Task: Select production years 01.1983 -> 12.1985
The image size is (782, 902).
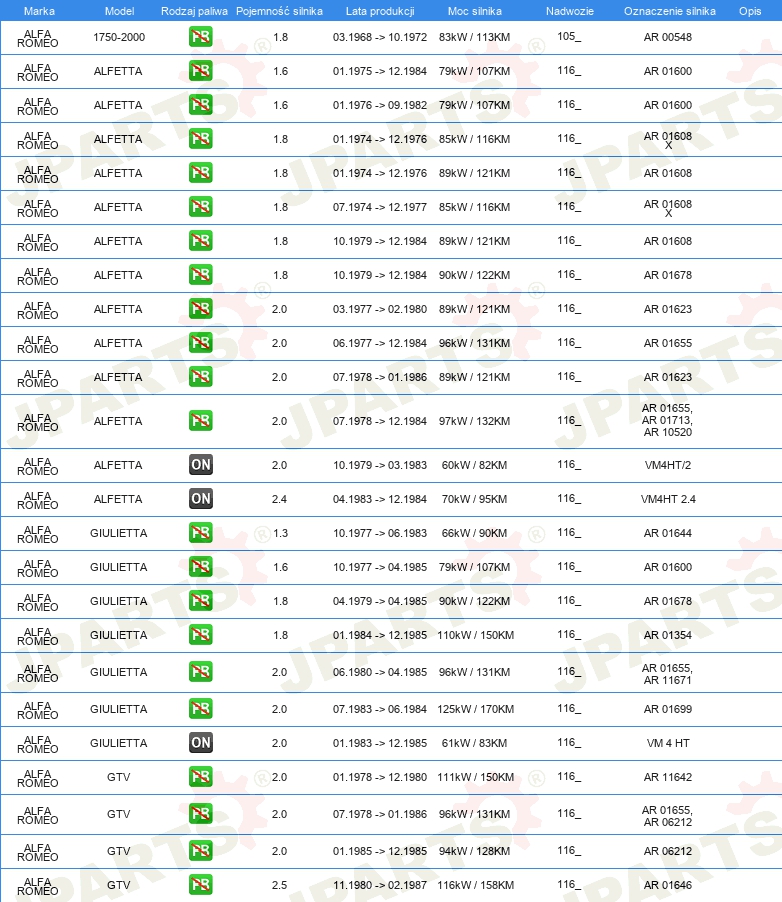Action: coord(380,743)
